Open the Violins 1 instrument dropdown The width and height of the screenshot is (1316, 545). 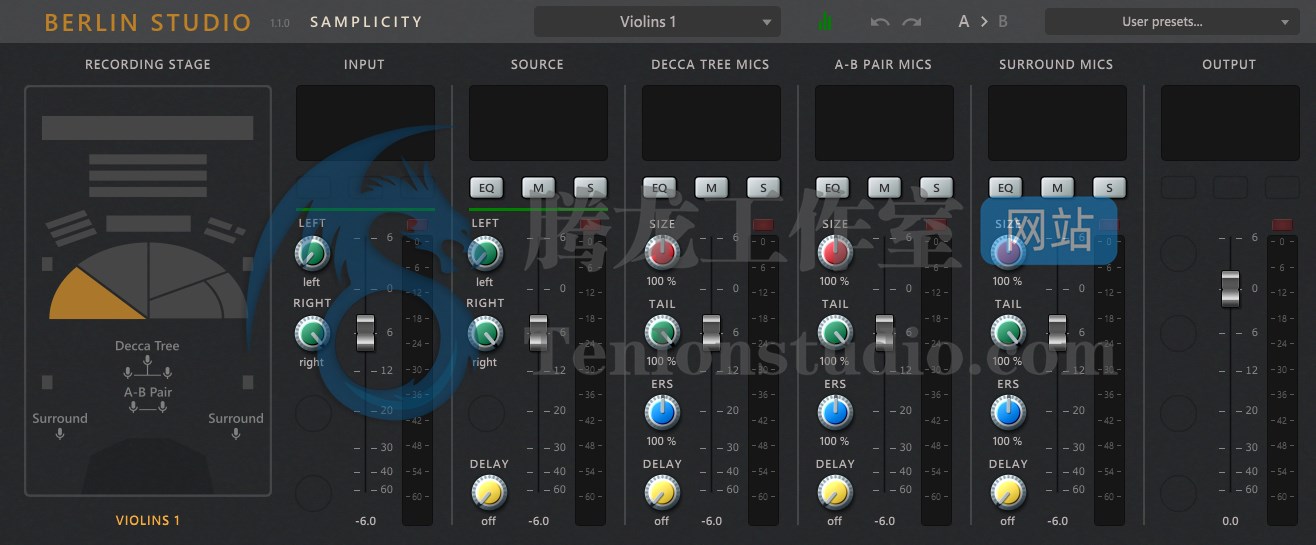point(657,21)
